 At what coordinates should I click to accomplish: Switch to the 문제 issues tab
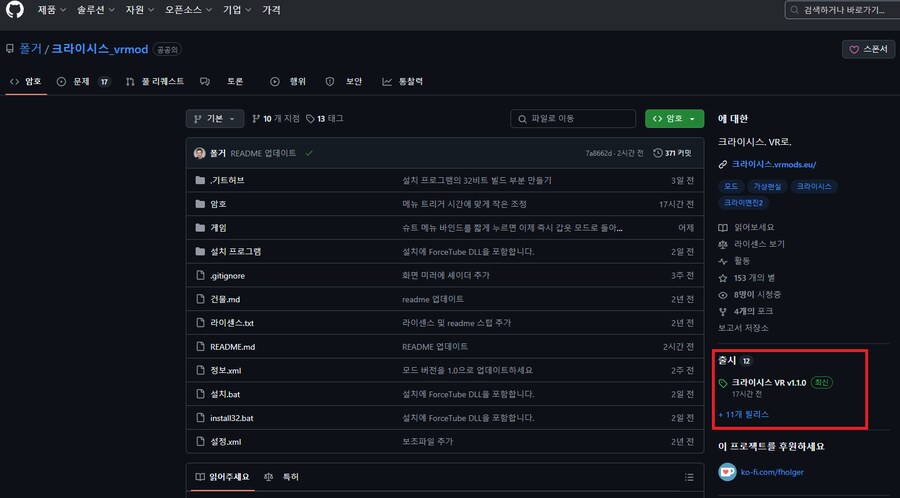(x=83, y=81)
